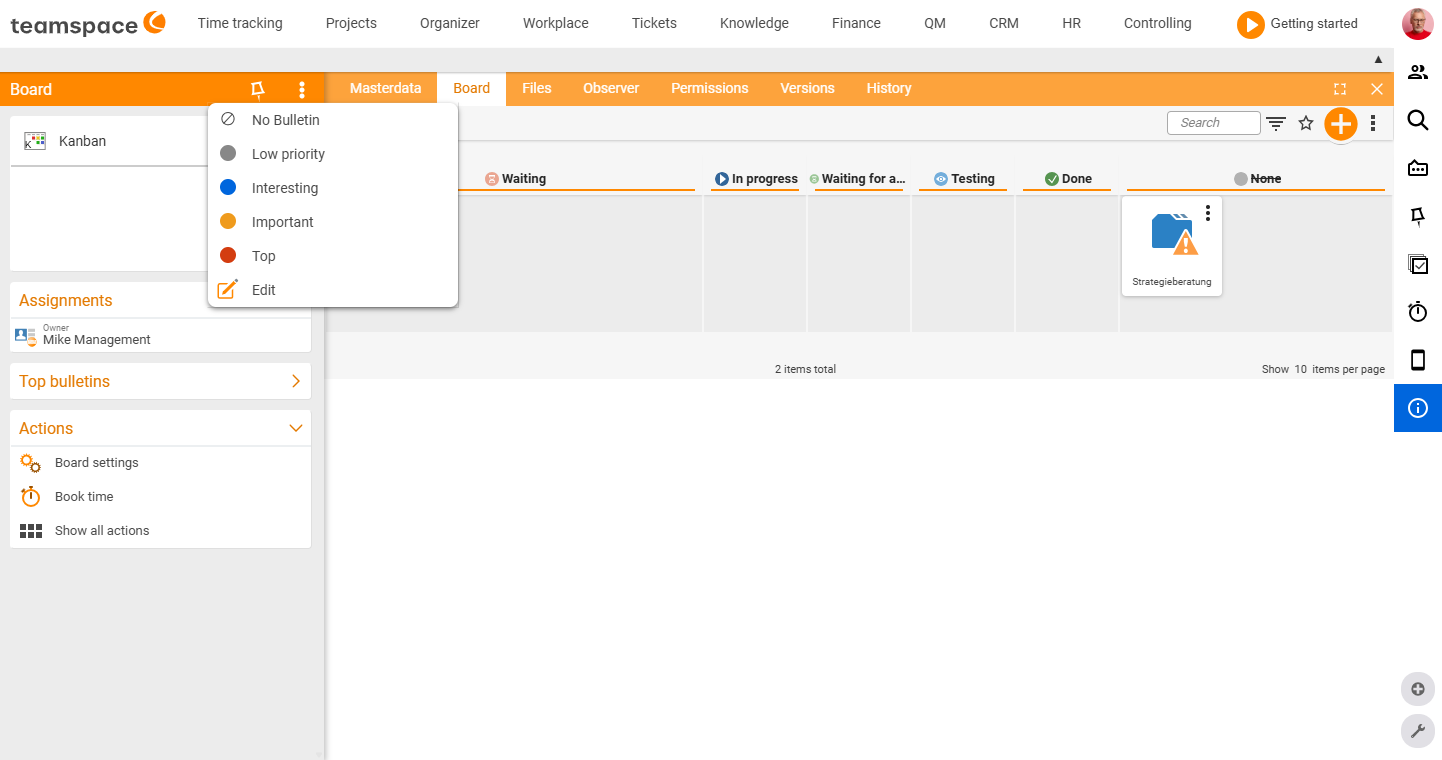Open the briefcase icon in right sidebar
Image resolution: width=1442 pixels, height=760 pixels.
coord(1418,168)
